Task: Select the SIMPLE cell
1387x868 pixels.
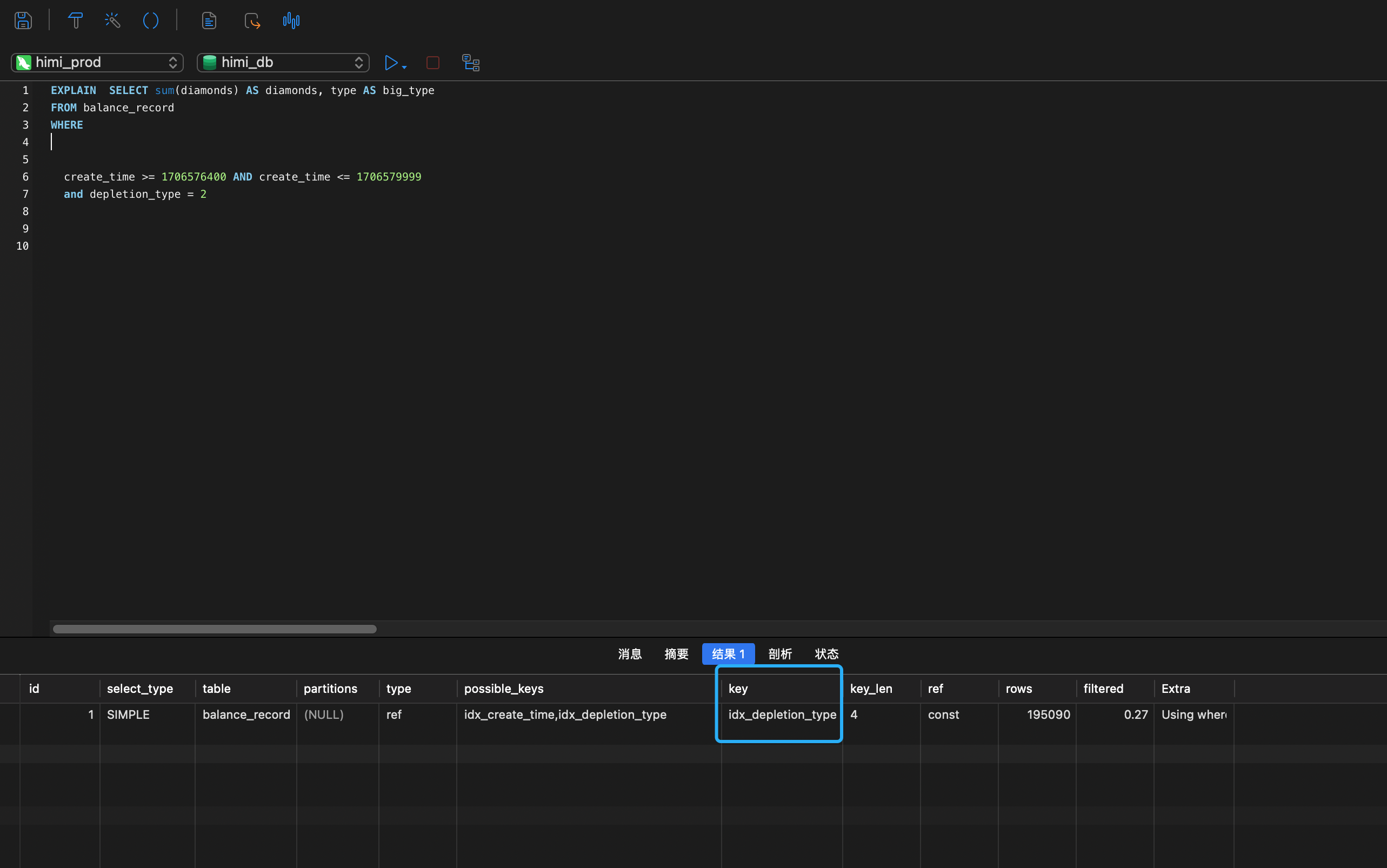Action: 148,715
